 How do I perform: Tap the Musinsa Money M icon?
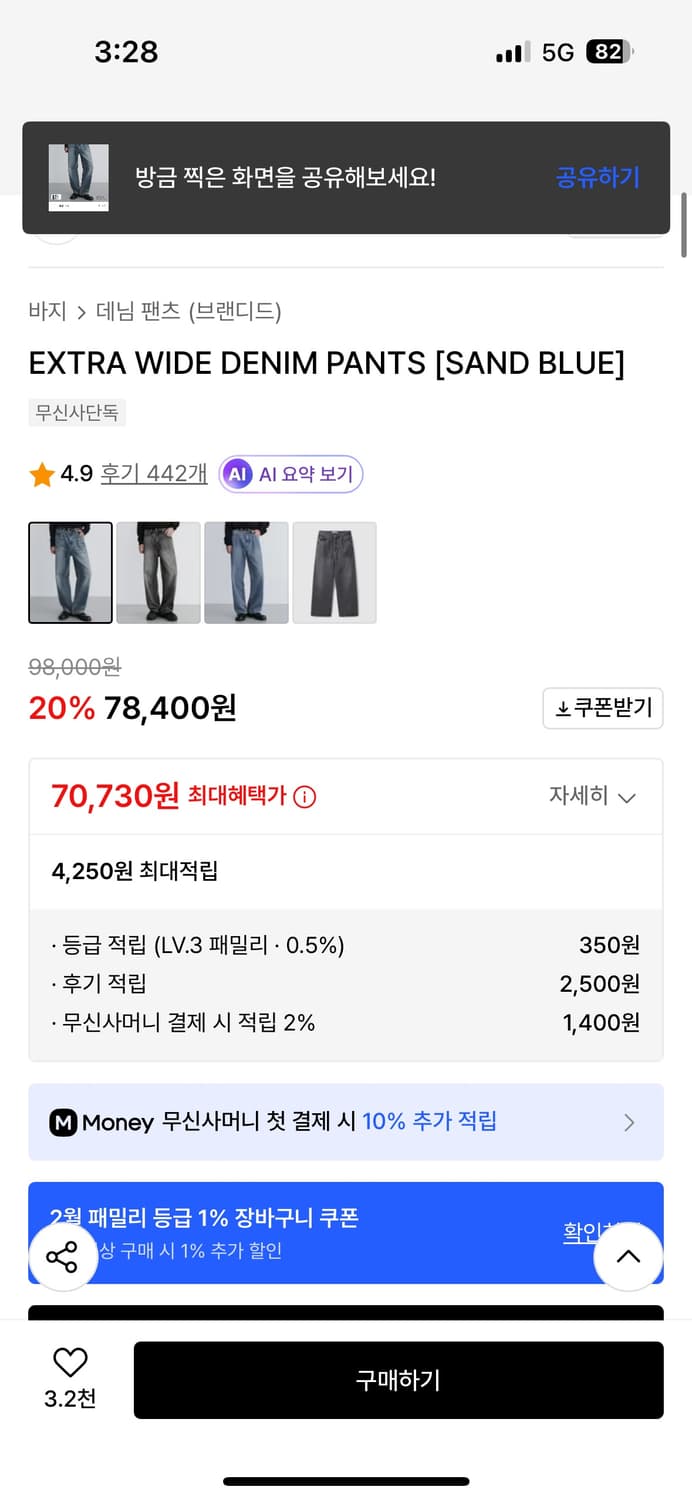point(62,1121)
